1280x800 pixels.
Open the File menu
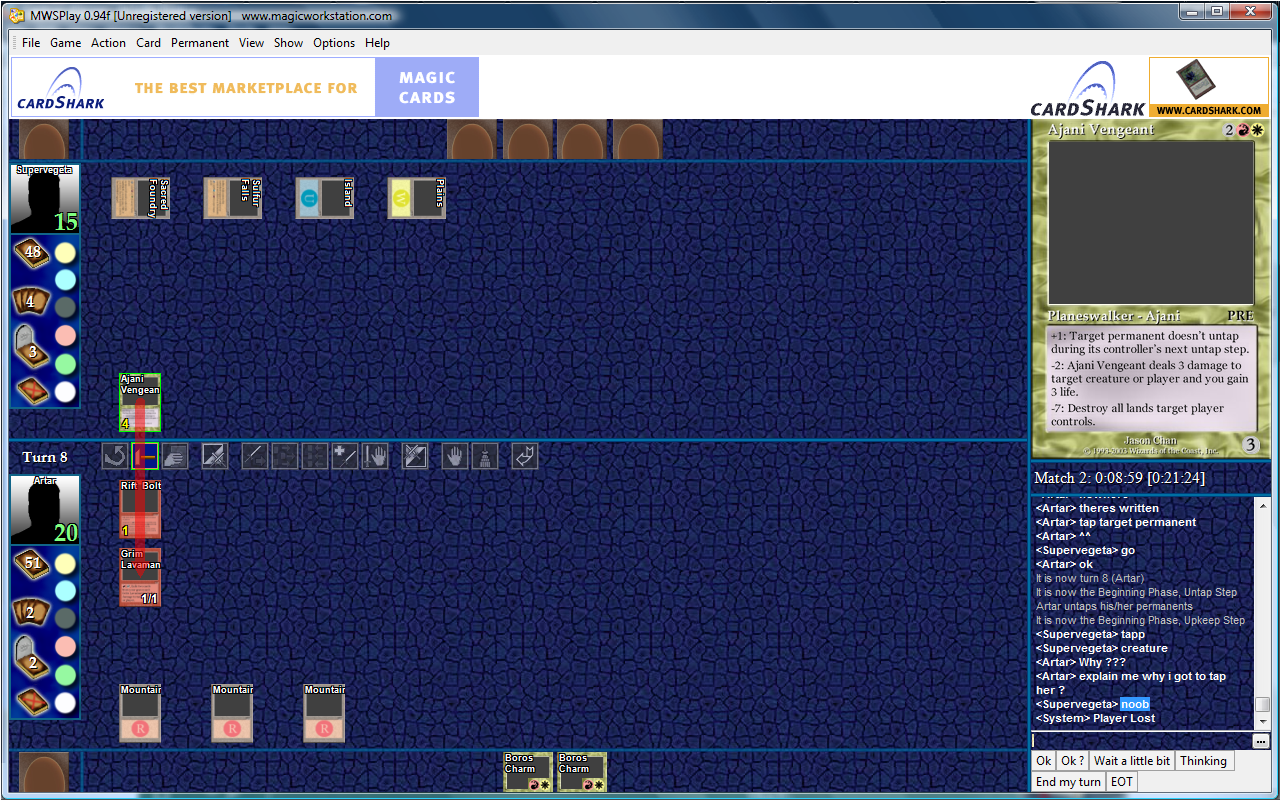[x=31, y=43]
